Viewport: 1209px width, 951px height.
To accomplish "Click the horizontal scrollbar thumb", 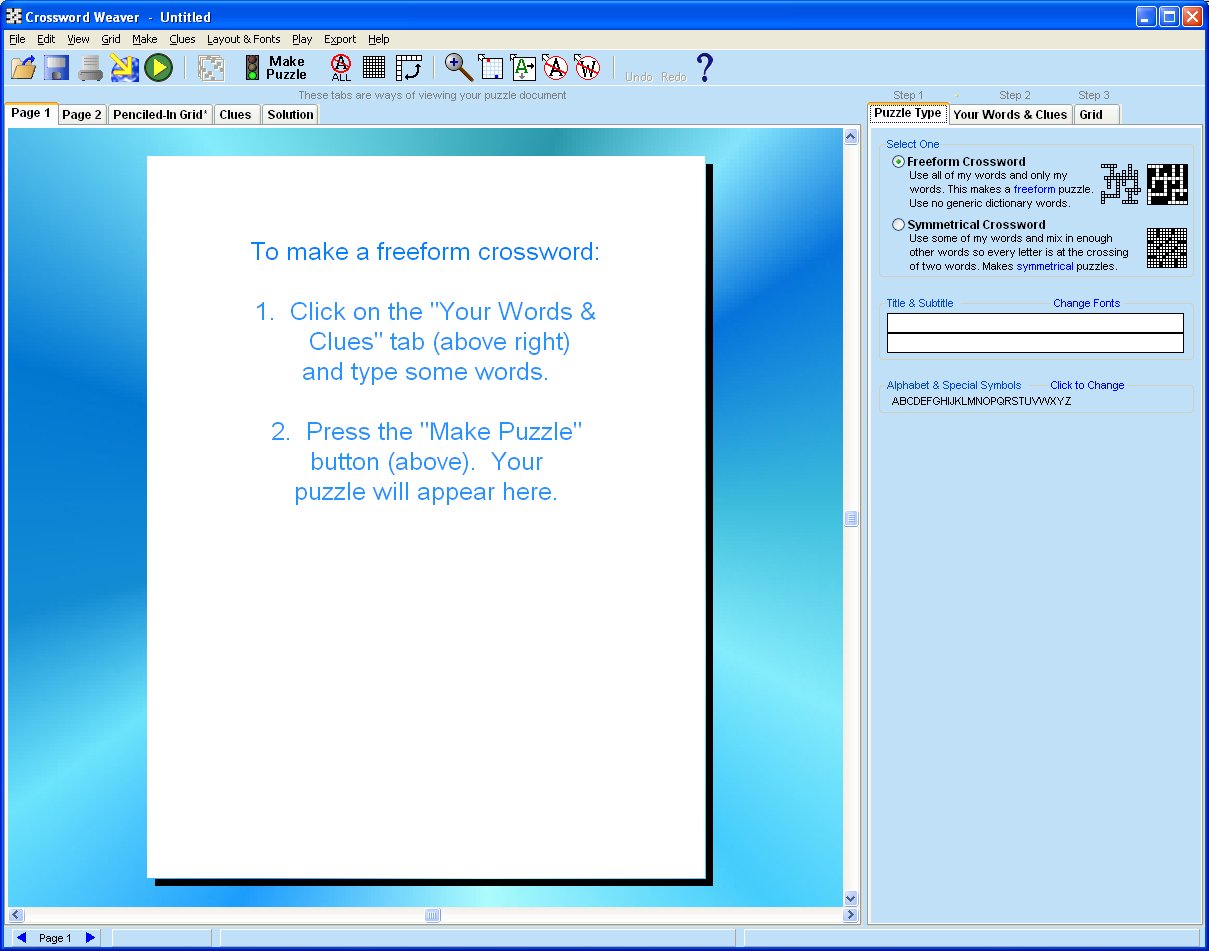I will [432, 915].
